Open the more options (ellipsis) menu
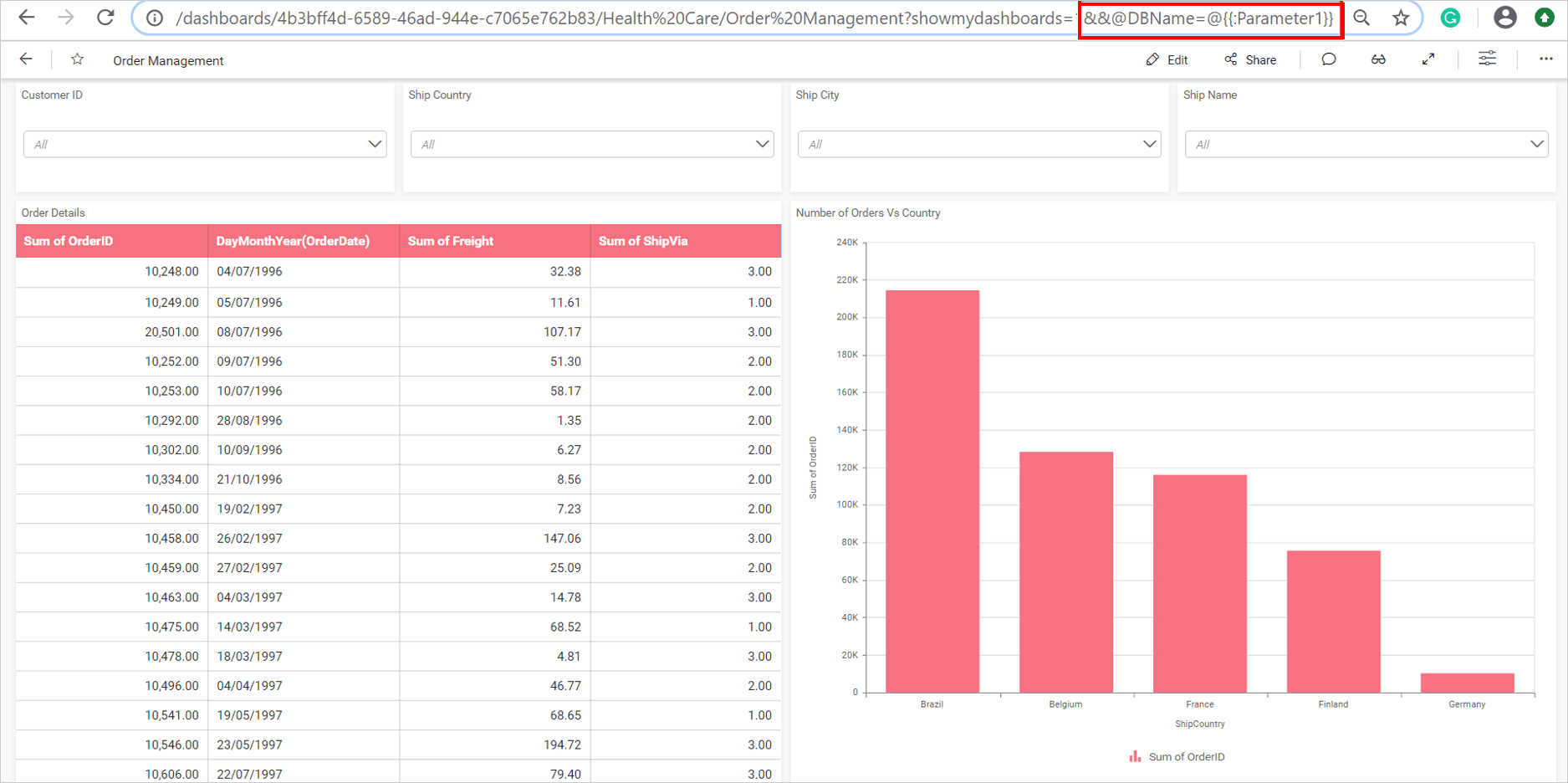 [1546, 59]
